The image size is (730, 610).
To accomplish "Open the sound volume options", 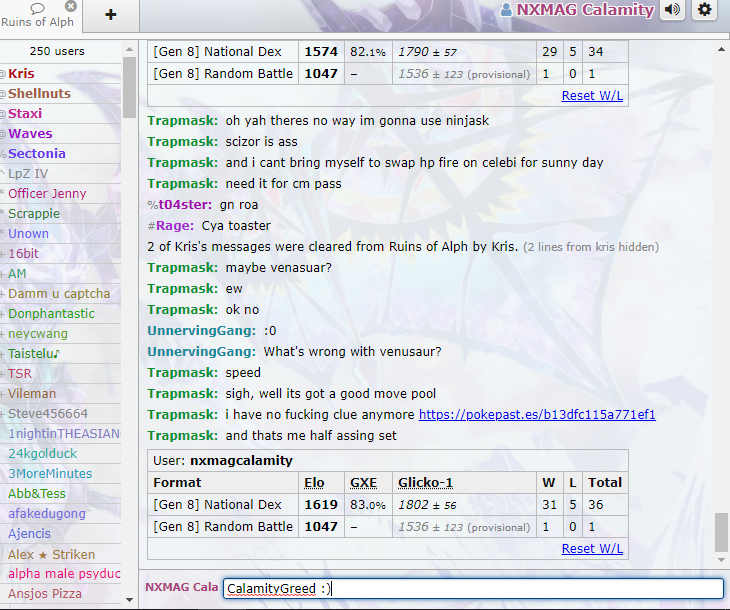I will [672, 10].
